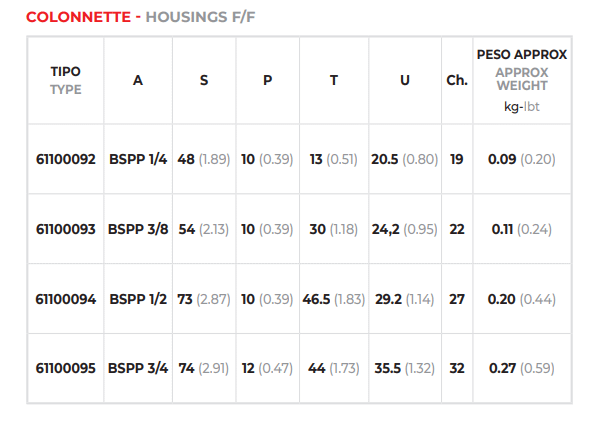Click the T value 46.5 (1.83)
Viewport: 604px width, 423px height.
coord(334,299)
